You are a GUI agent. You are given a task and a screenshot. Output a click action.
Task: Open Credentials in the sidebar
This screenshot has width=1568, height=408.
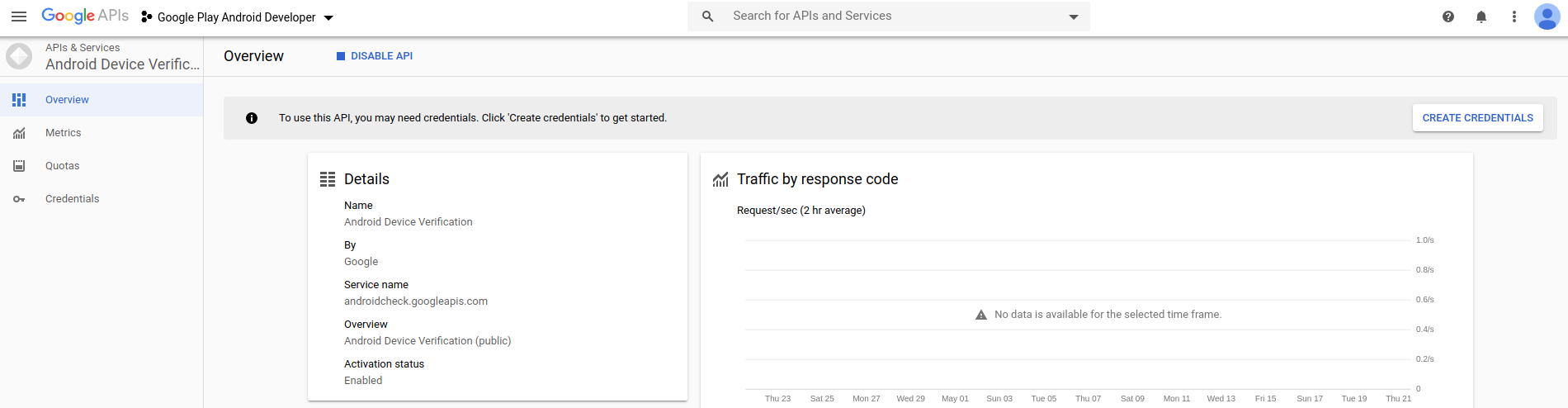tap(72, 199)
